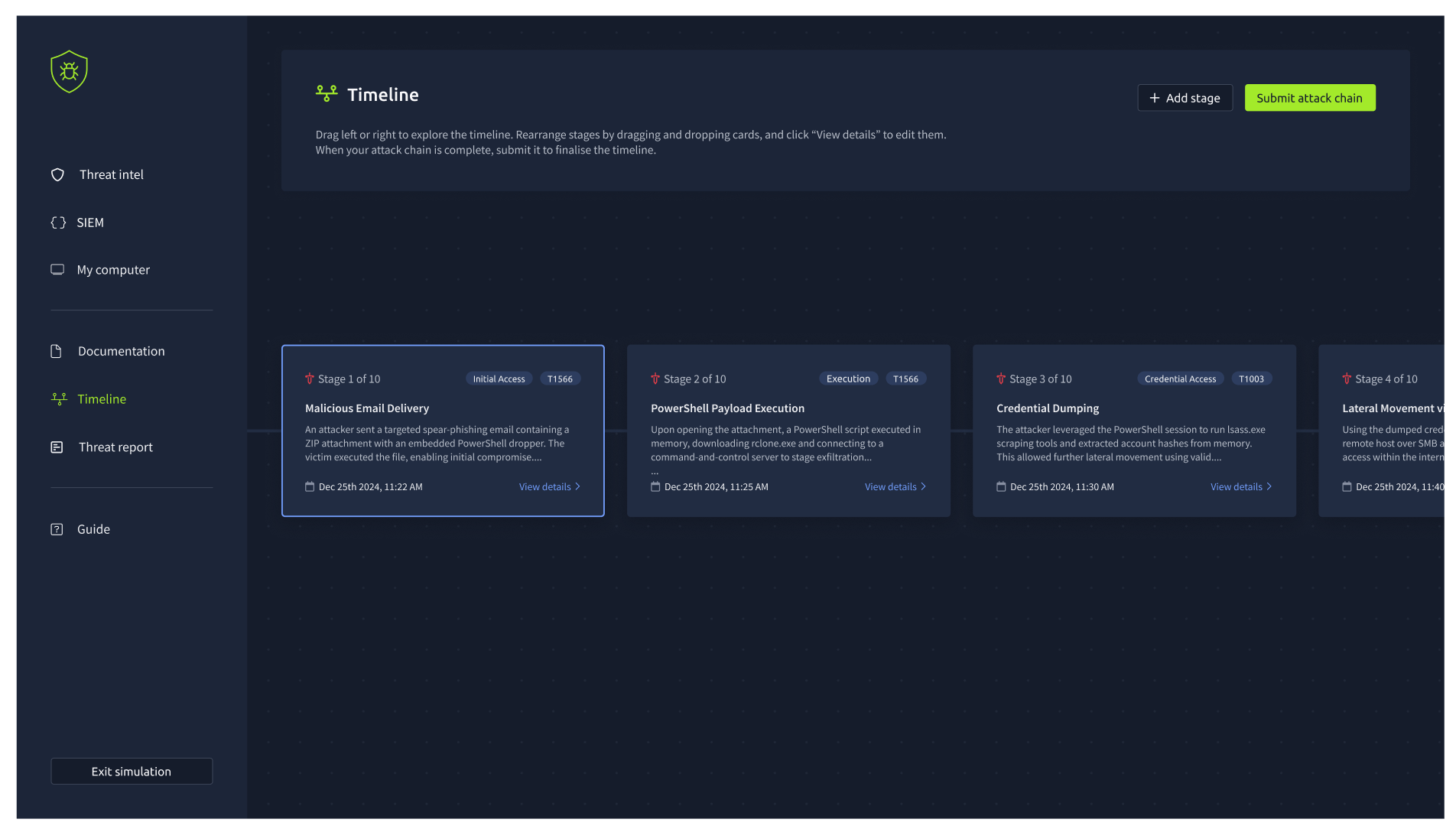Open the Timeline menu item
The width and height of the screenshot is (1456, 832).
coord(102,399)
